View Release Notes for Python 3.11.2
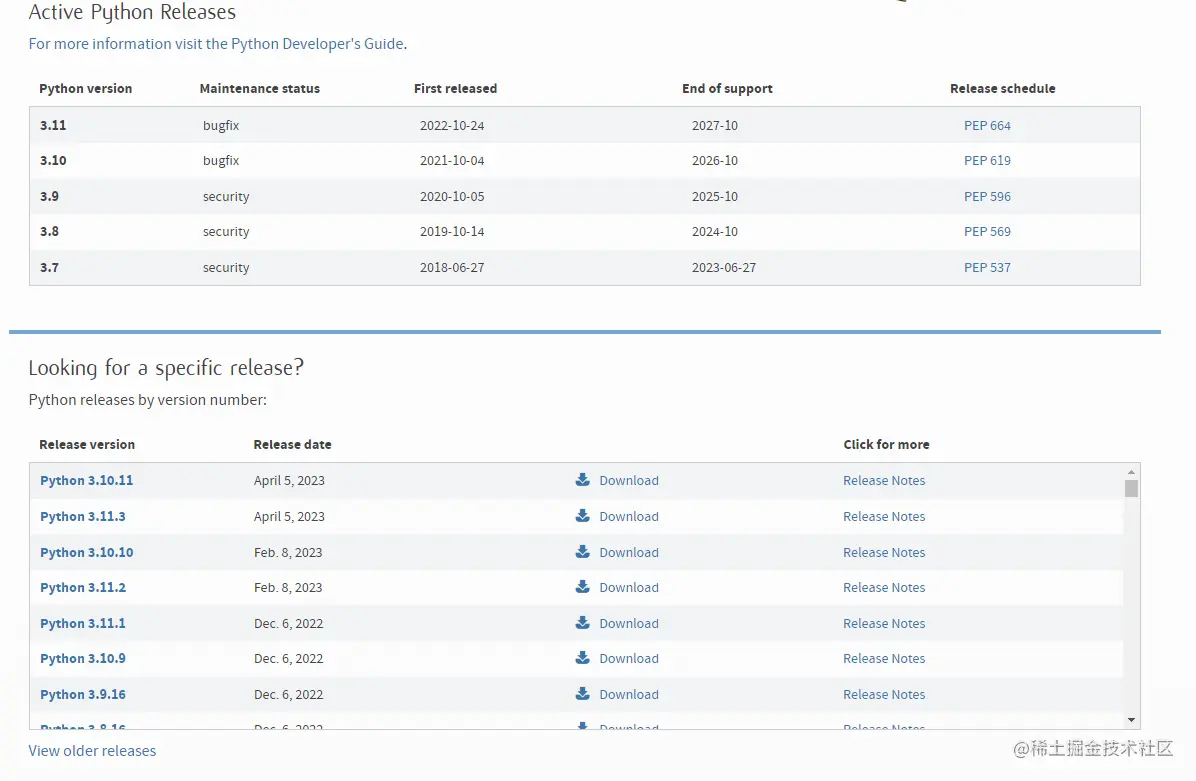The width and height of the screenshot is (1196, 781). [884, 587]
